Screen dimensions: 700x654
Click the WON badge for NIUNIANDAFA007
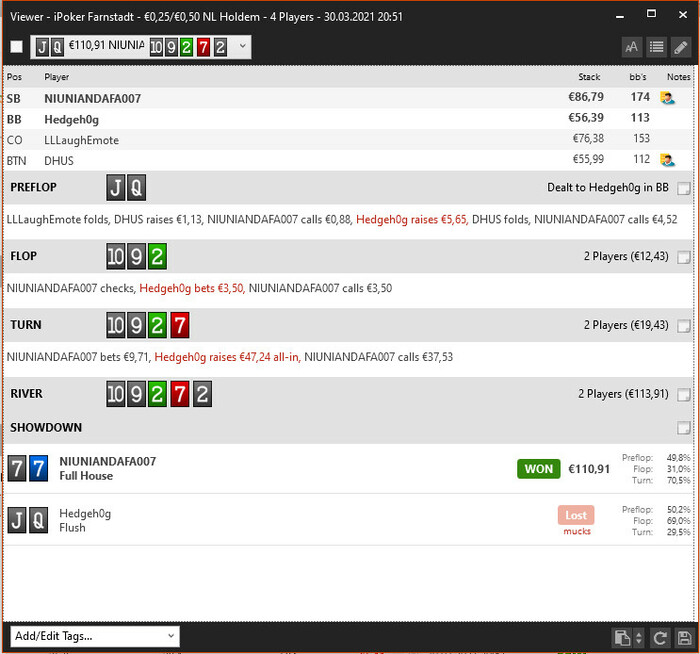[x=538, y=469]
